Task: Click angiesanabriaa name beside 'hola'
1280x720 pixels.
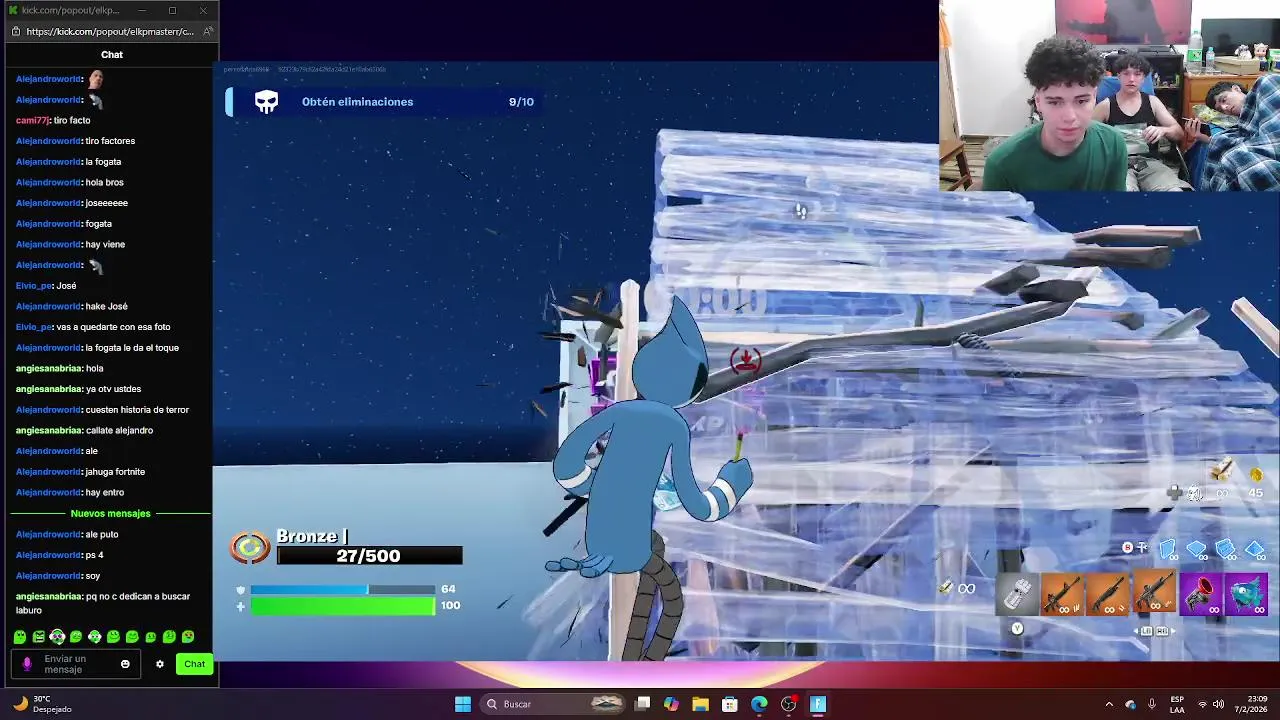Action: coord(49,368)
